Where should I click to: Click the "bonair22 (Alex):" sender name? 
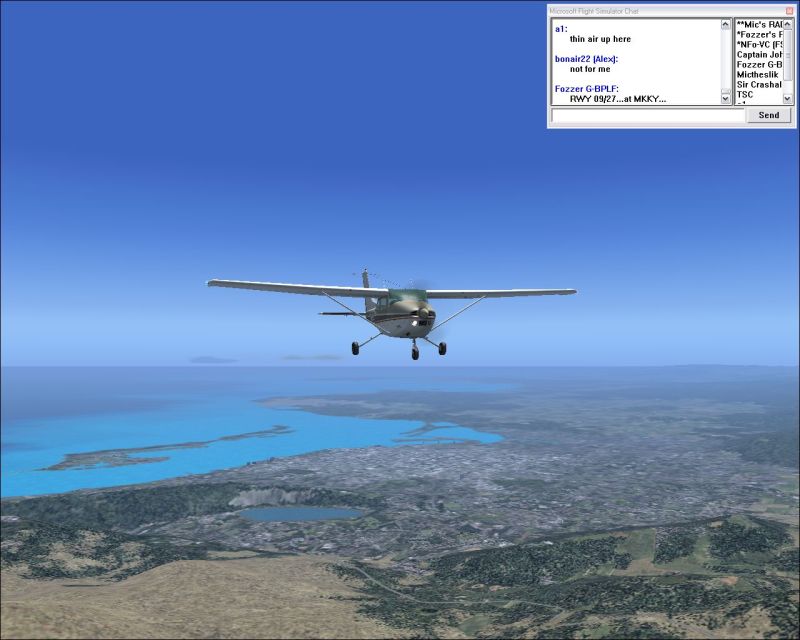[586, 59]
